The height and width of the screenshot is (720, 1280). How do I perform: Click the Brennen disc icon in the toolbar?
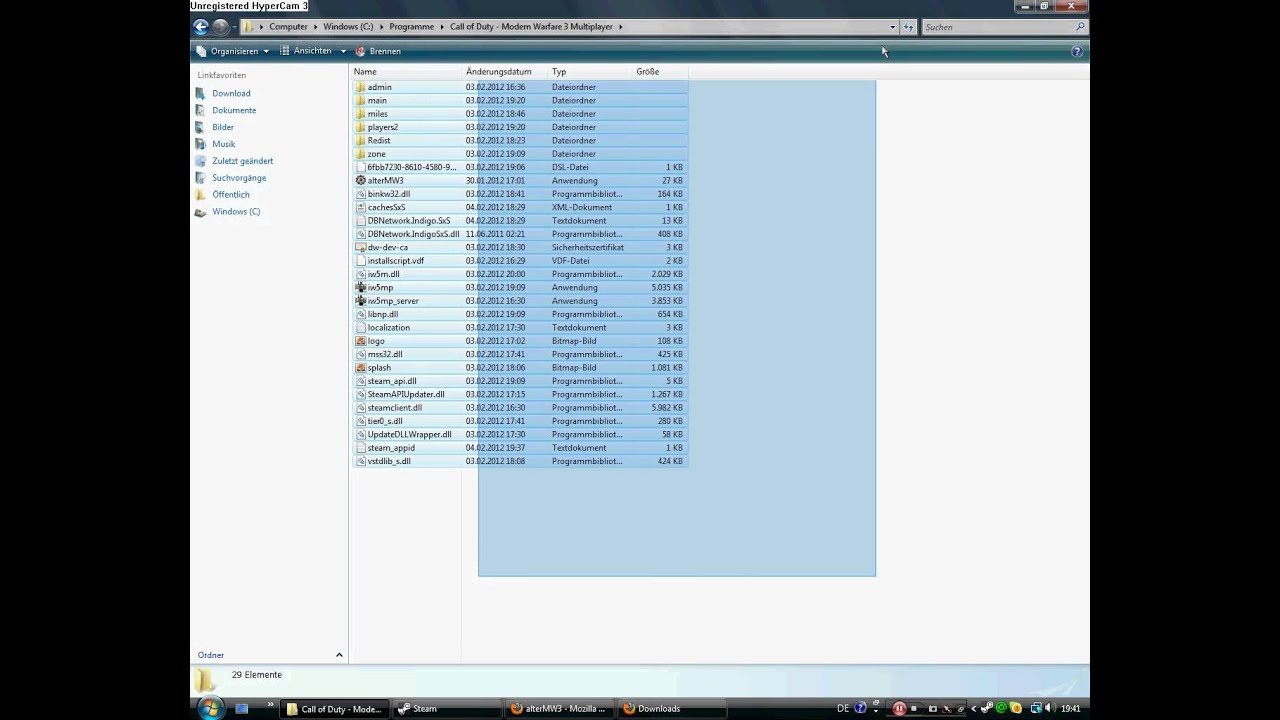coord(361,51)
